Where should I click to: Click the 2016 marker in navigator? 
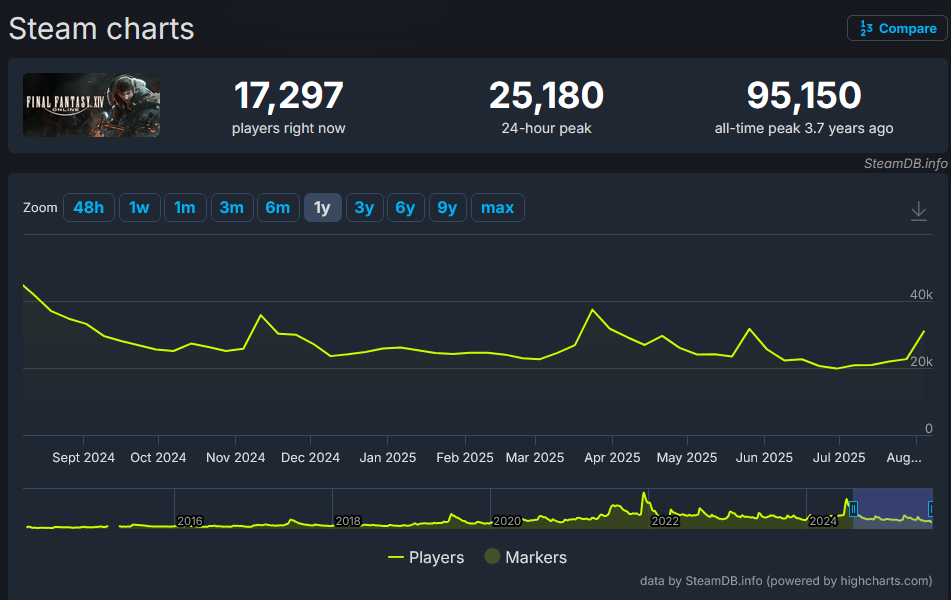point(190,521)
